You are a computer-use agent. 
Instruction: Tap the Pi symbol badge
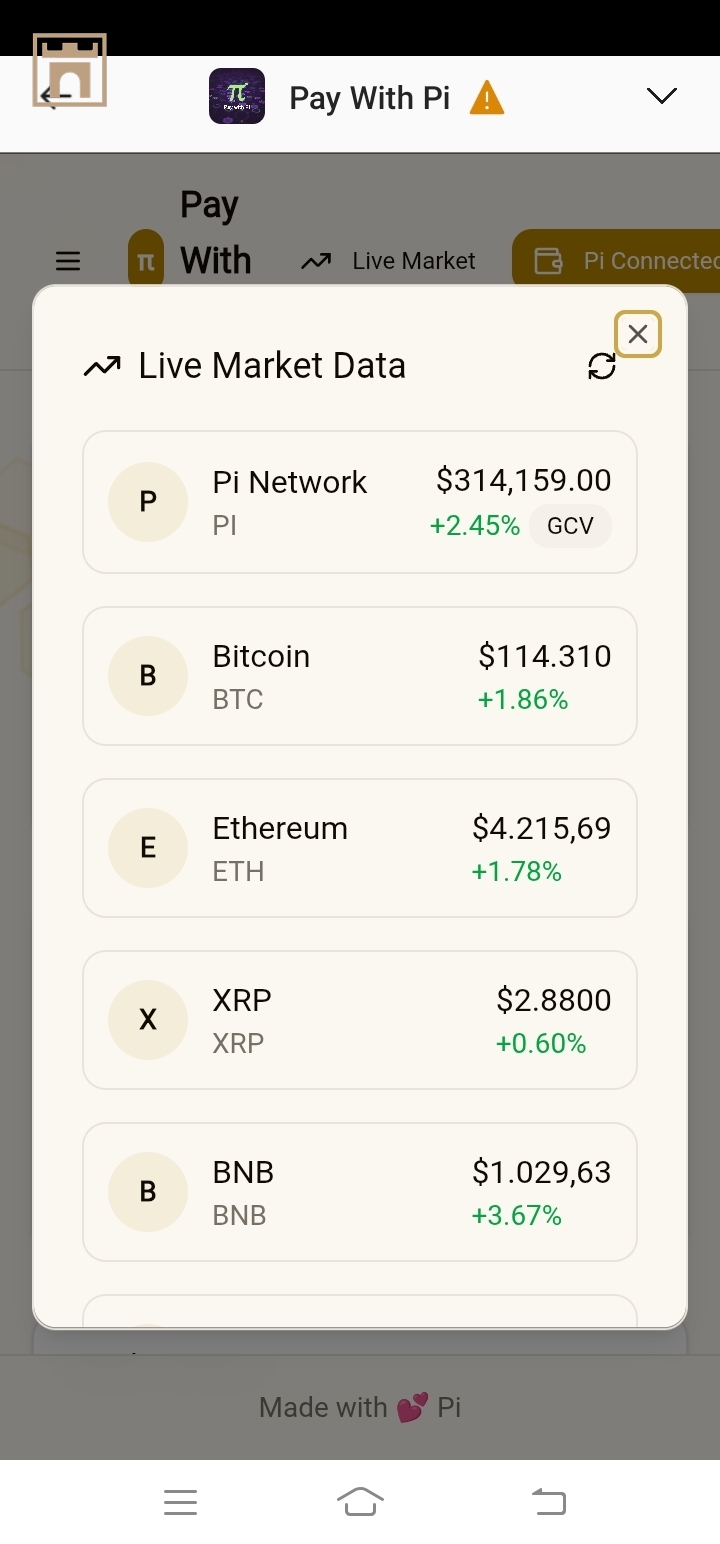146,262
